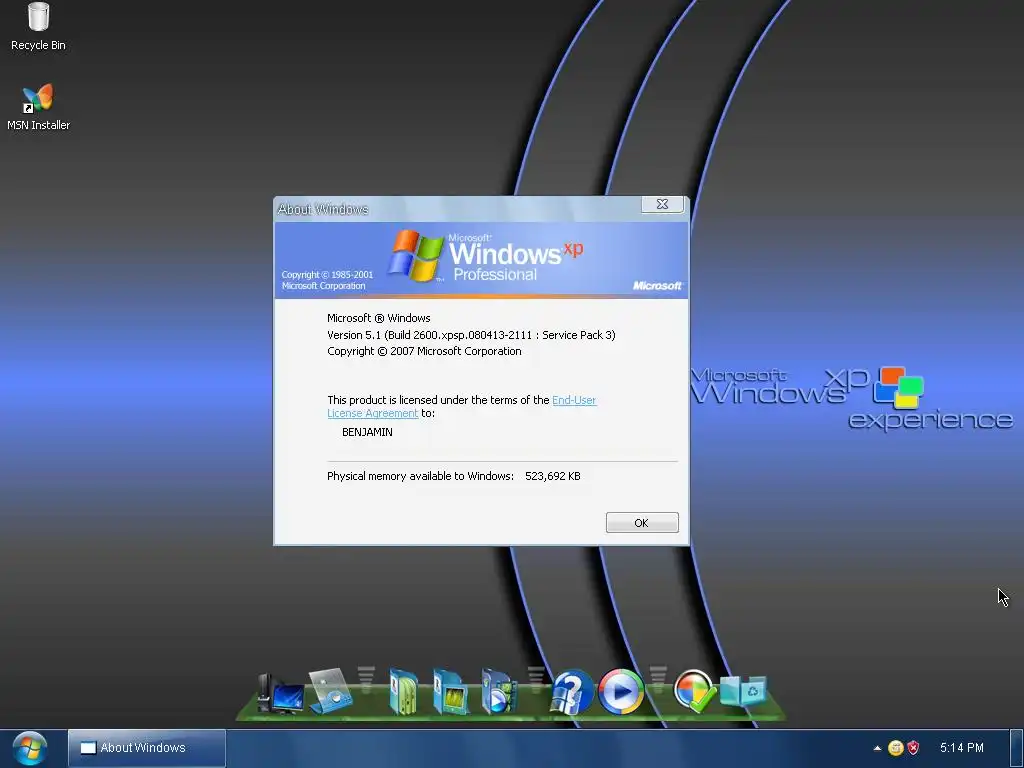Close the About Windows dialog

(x=662, y=204)
